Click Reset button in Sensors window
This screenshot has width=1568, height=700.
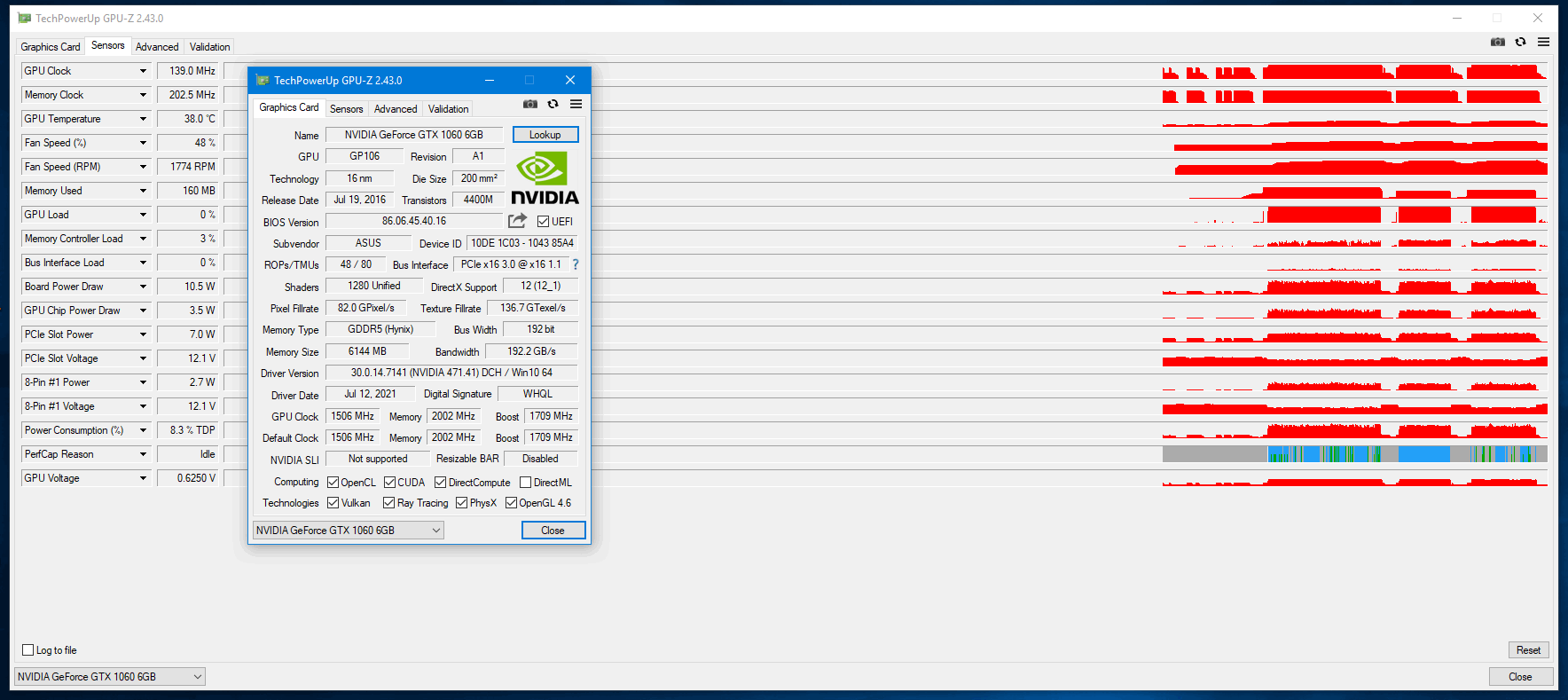click(x=1528, y=650)
